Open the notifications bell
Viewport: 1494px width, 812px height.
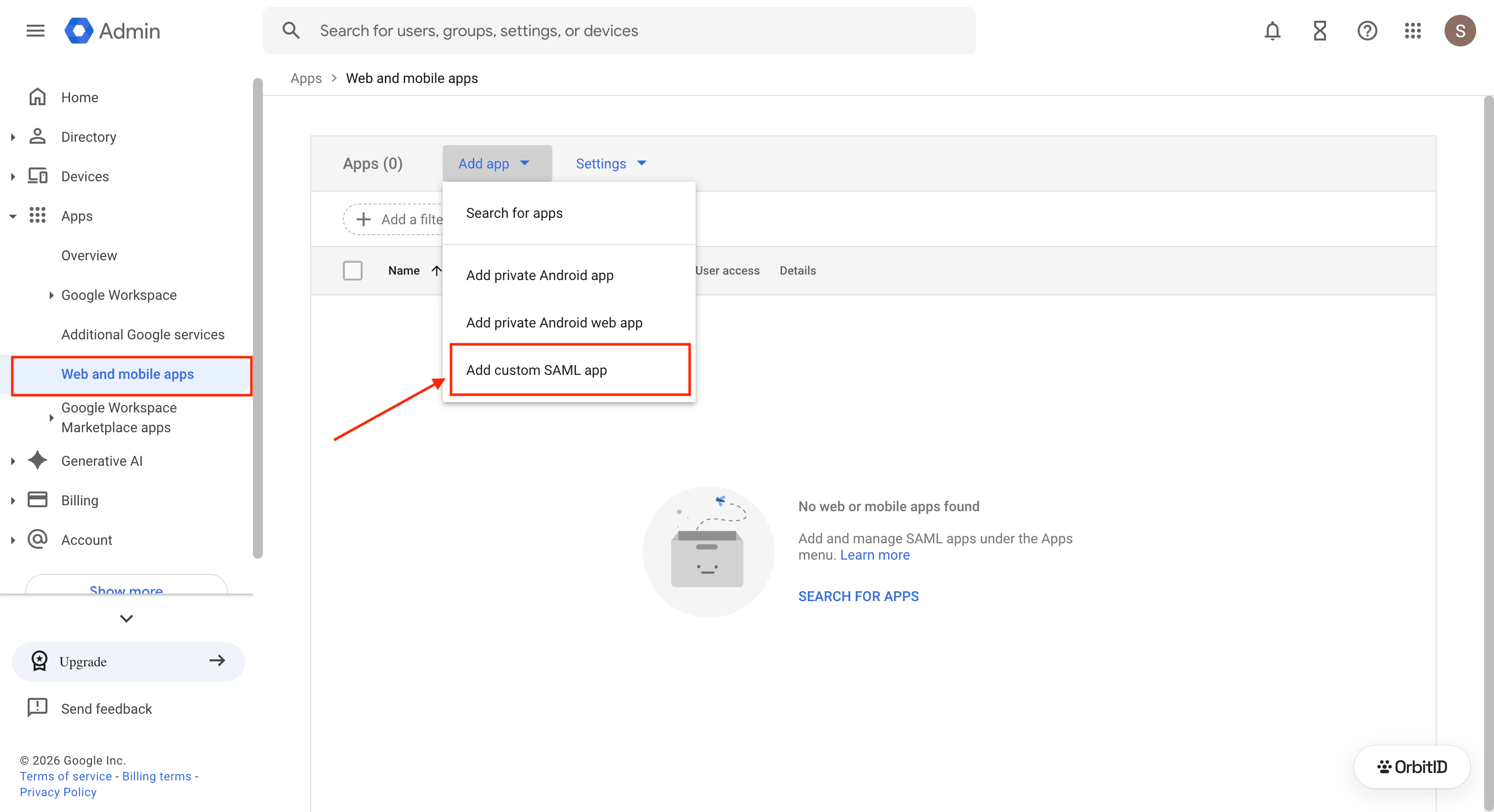[x=1273, y=31]
